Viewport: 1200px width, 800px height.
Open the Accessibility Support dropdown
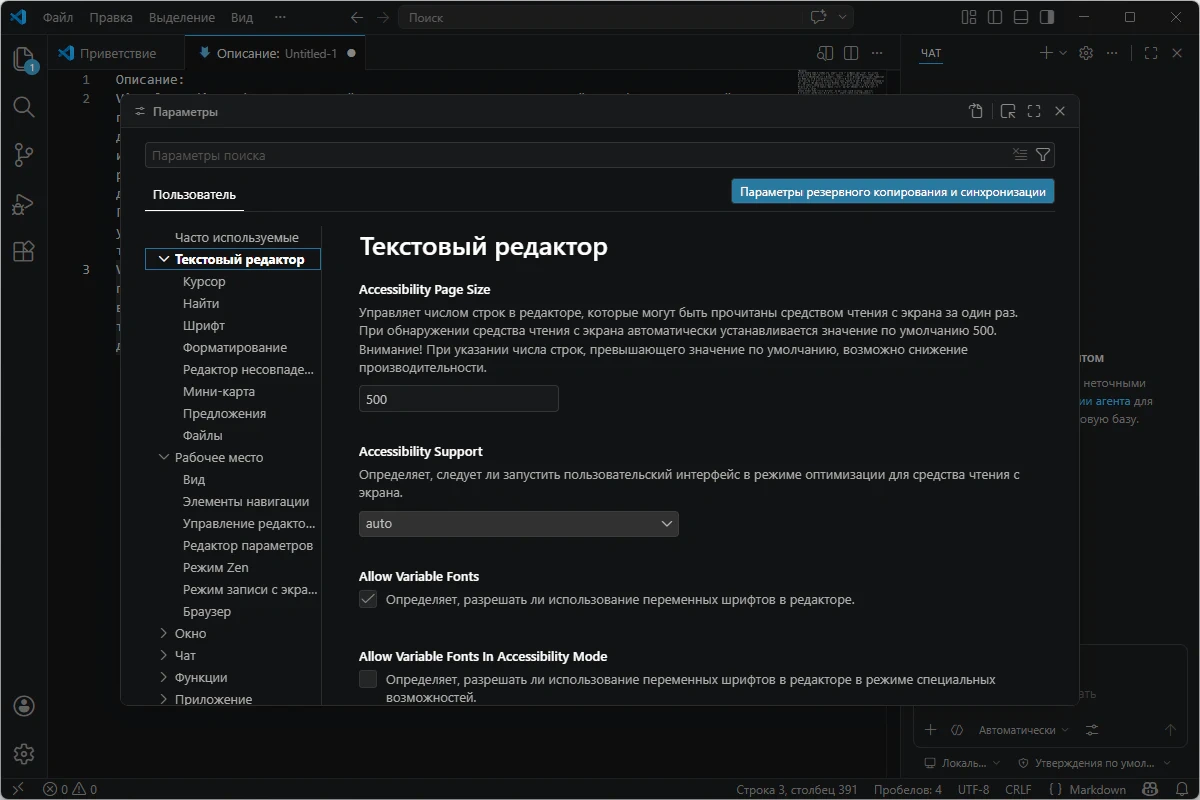(518, 524)
